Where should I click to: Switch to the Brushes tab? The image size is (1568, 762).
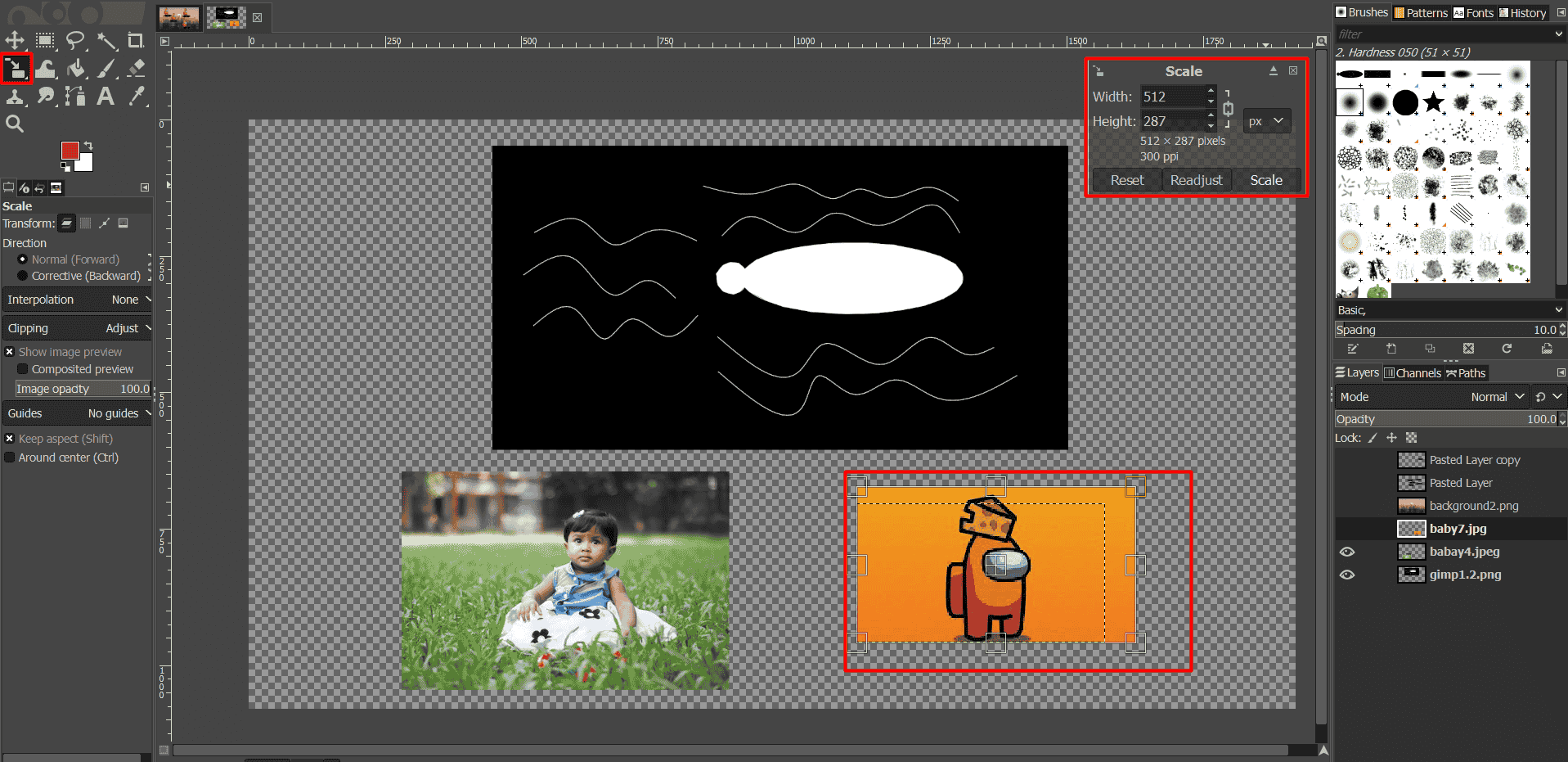[1361, 12]
